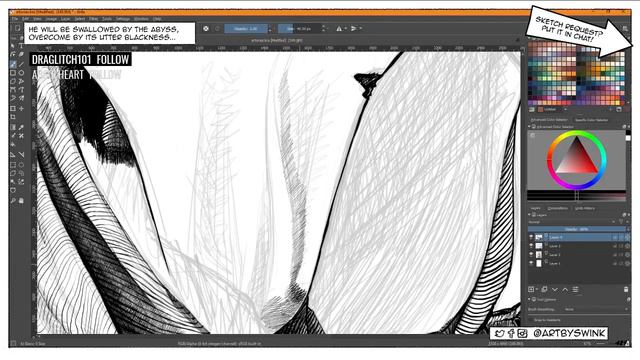Switch to the Undo History tab
The image size is (640, 360).
[x=584, y=208]
